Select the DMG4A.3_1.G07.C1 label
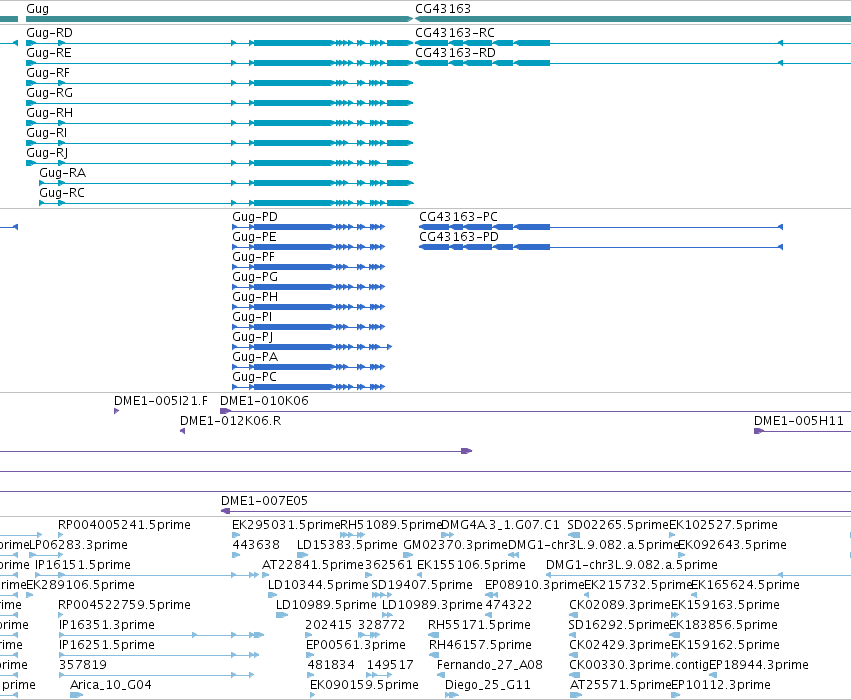The height and width of the screenshot is (700, 851). point(500,525)
